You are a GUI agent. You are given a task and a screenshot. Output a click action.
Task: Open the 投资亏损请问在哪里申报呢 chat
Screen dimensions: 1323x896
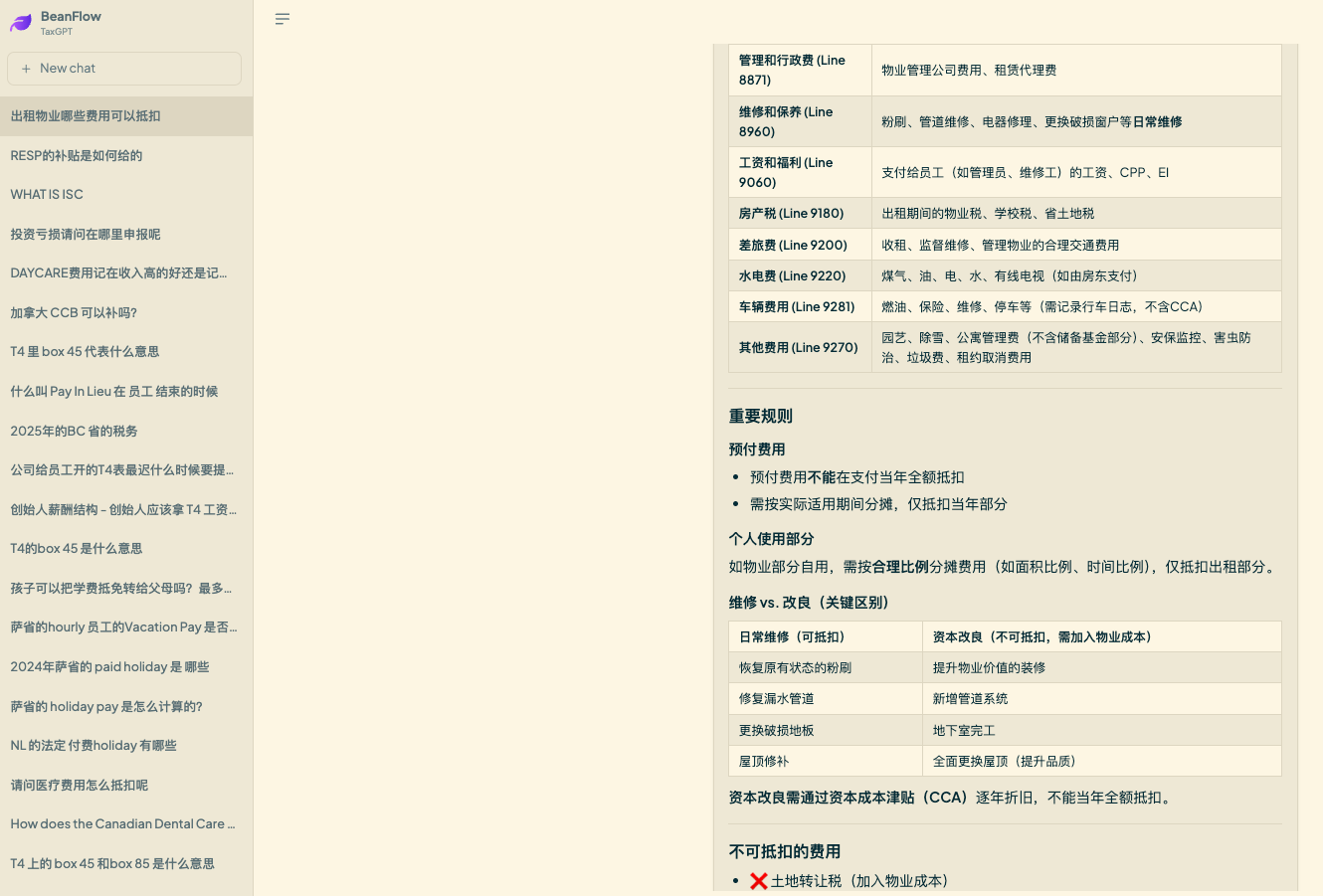(86, 235)
